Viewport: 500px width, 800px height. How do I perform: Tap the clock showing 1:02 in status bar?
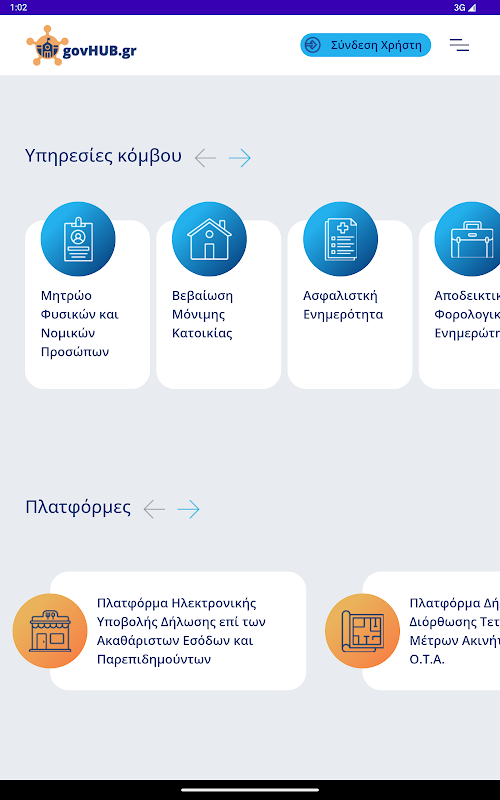pos(18,7)
